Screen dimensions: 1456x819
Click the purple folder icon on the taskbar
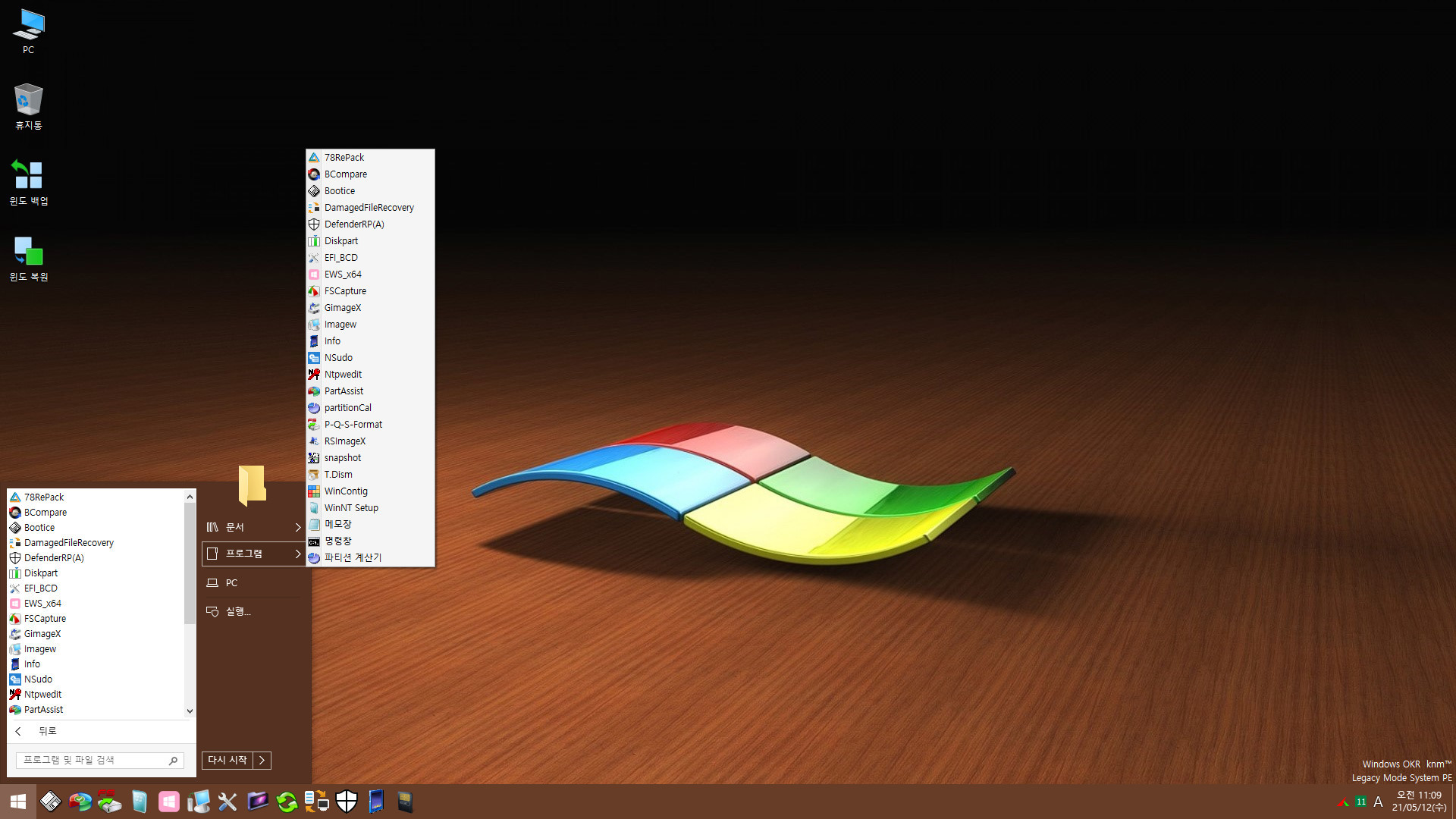(x=258, y=801)
